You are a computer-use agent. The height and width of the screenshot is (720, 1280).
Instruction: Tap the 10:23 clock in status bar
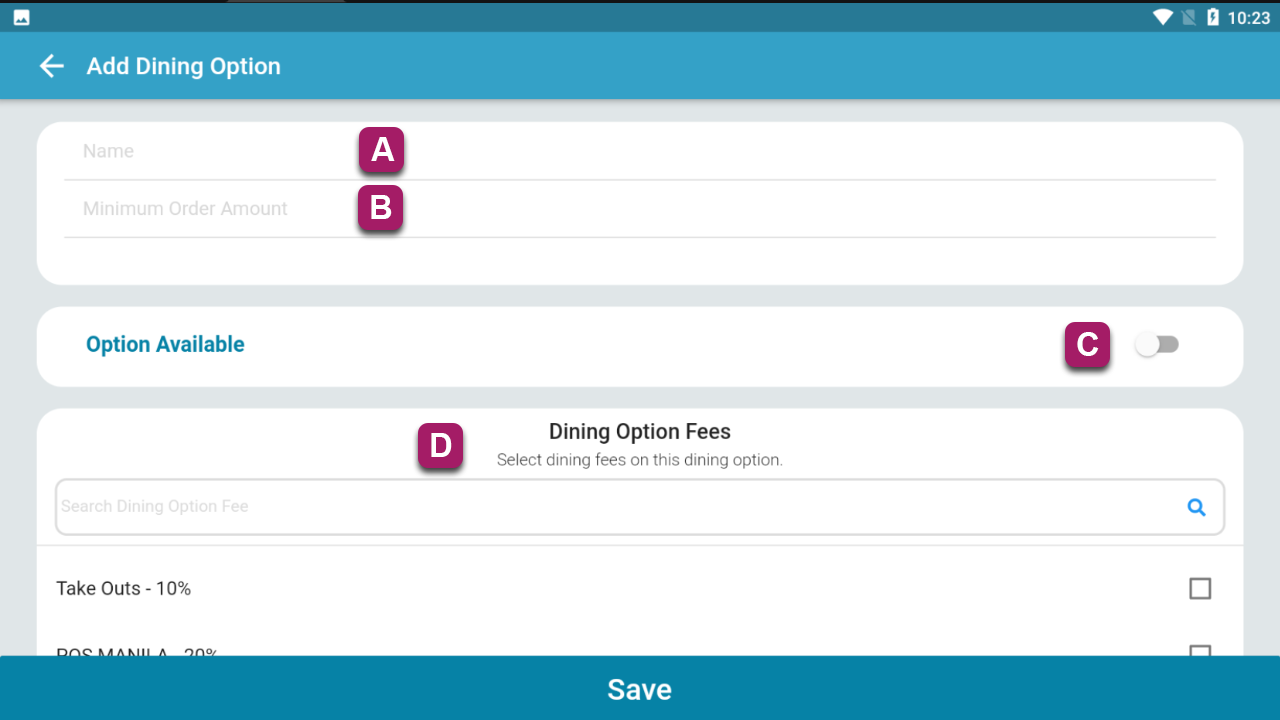point(1248,17)
